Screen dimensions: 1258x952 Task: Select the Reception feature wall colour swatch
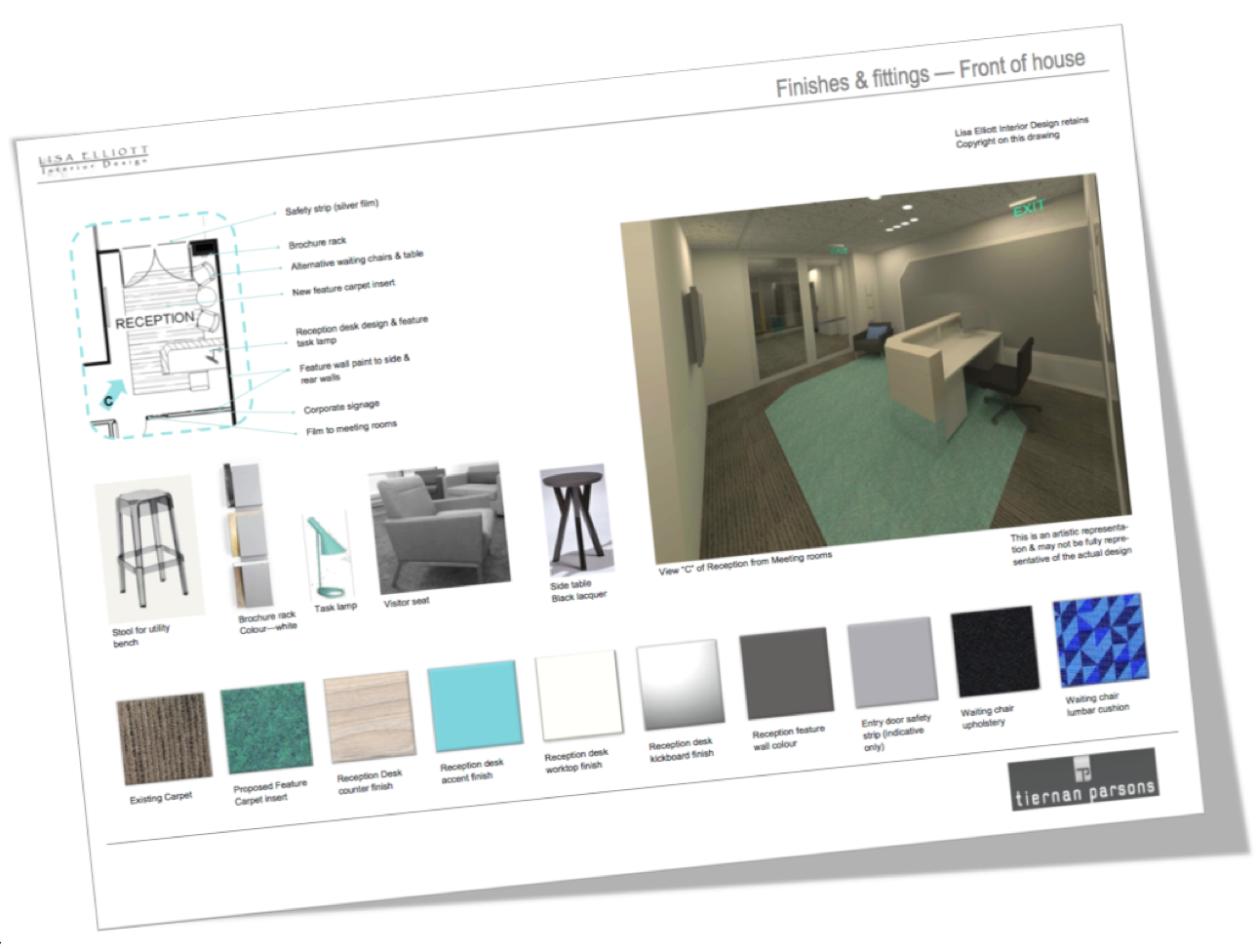786,673
